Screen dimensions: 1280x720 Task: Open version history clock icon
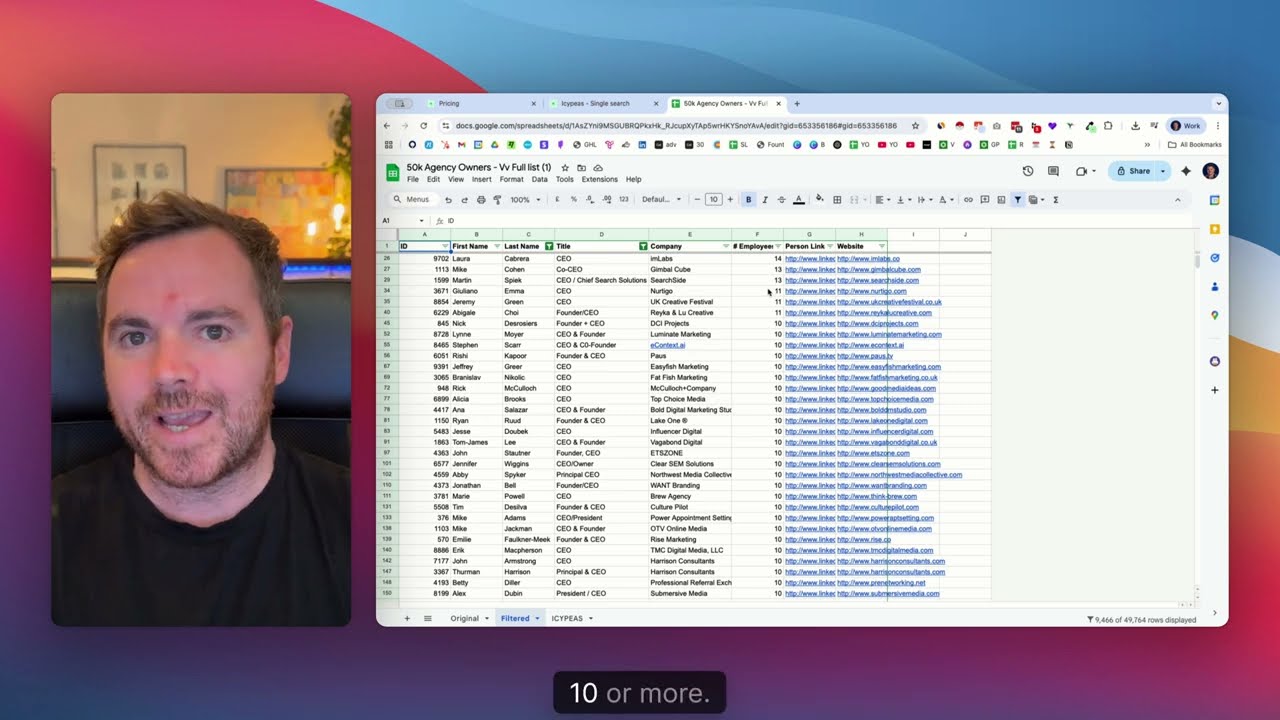click(x=1027, y=171)
